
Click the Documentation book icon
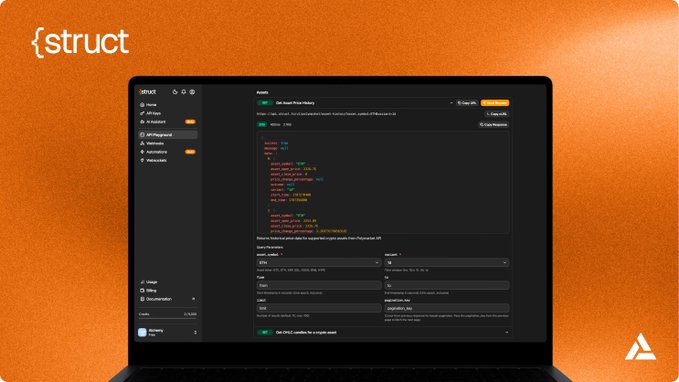142,299
